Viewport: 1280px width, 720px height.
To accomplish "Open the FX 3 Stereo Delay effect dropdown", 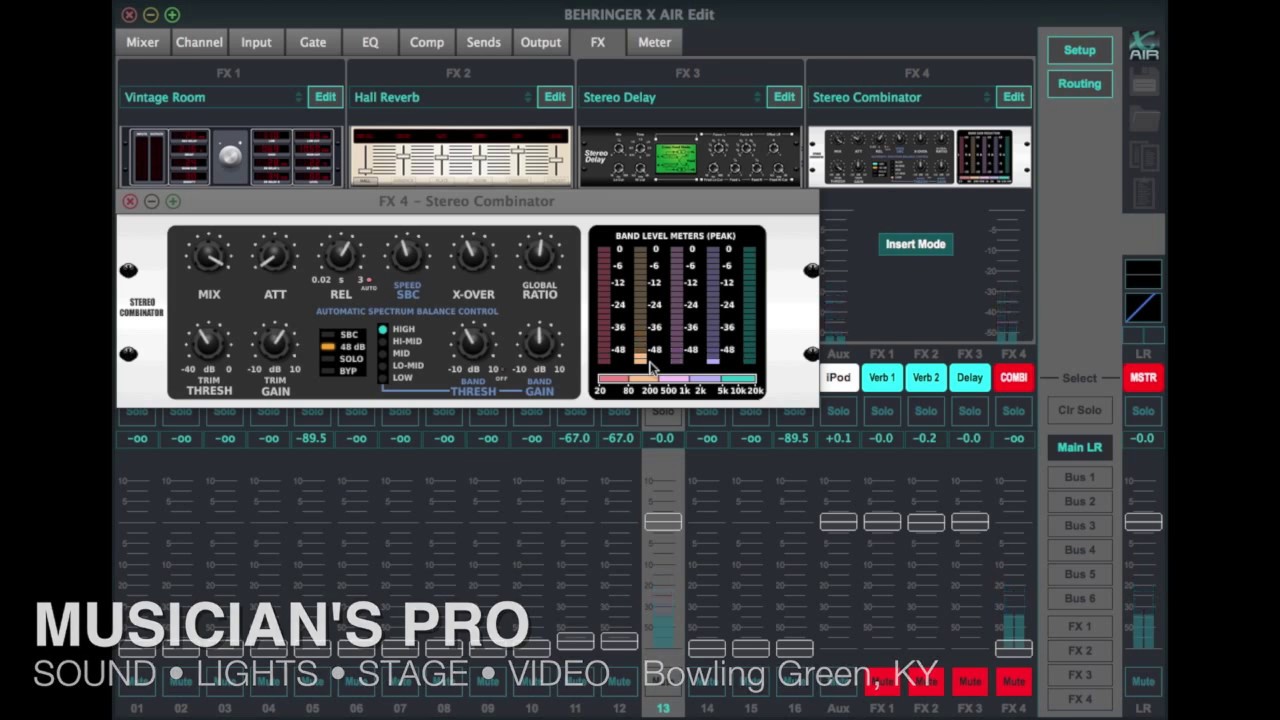I will coord(672,97).
